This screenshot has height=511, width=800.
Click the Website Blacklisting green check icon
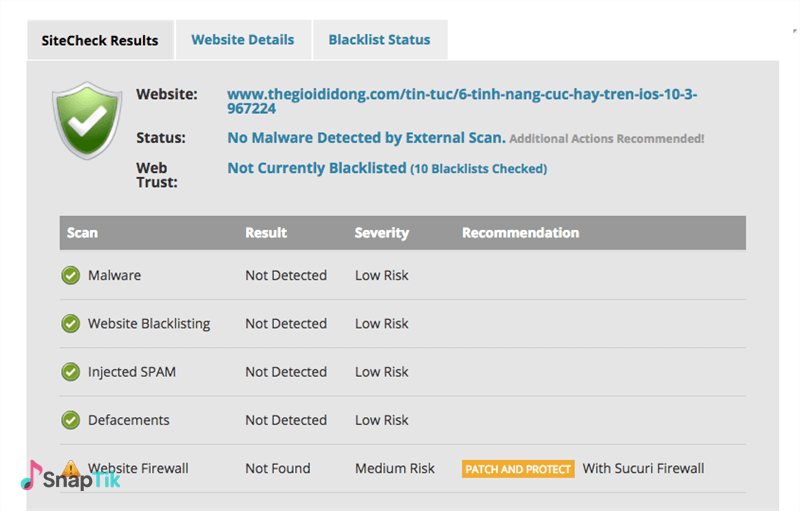coord(70,323)
